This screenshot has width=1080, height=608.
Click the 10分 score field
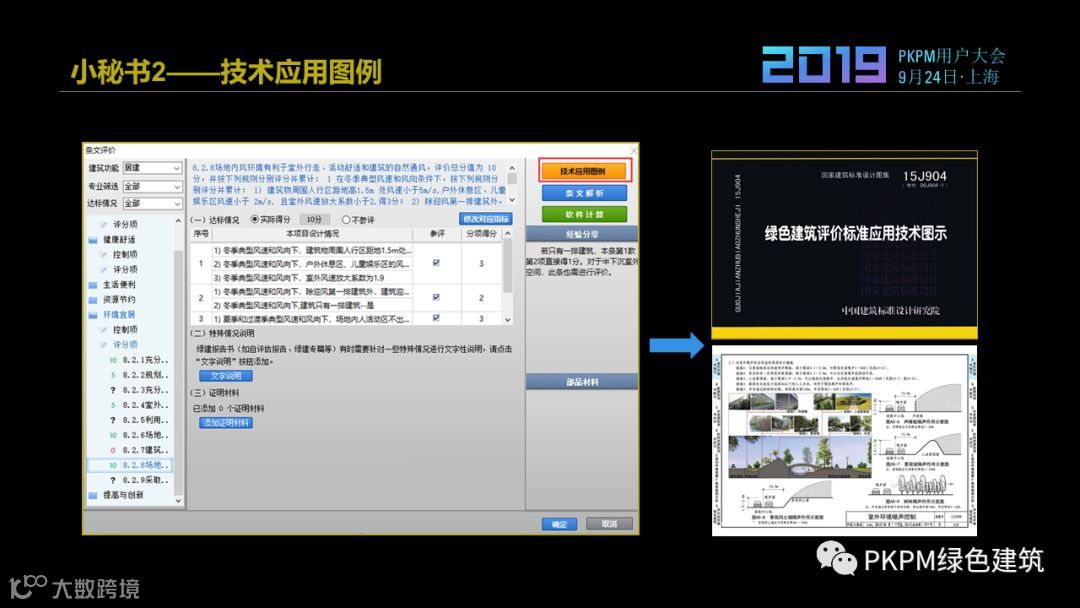click(x=314, y=220)
